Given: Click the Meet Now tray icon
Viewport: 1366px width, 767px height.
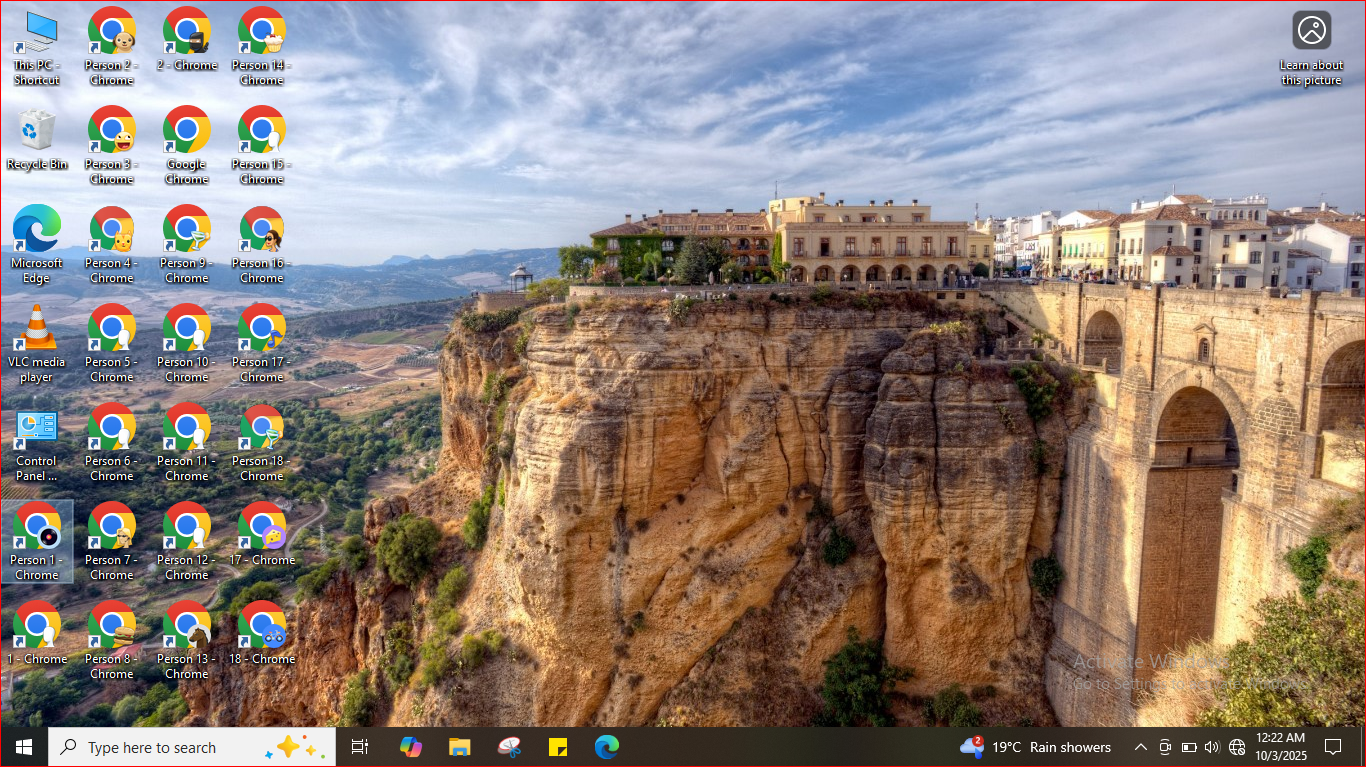Looking at the screenshot, I should pos(1165,747).
